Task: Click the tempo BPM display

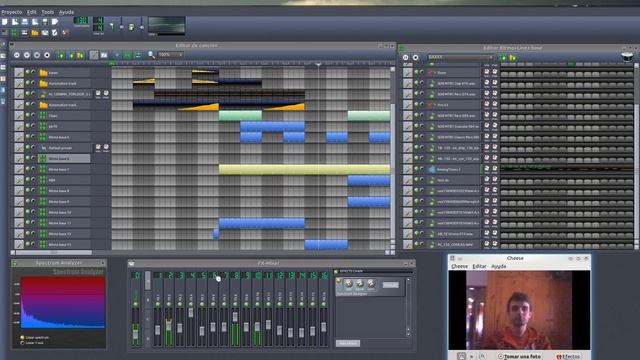Action: (81, 20)
